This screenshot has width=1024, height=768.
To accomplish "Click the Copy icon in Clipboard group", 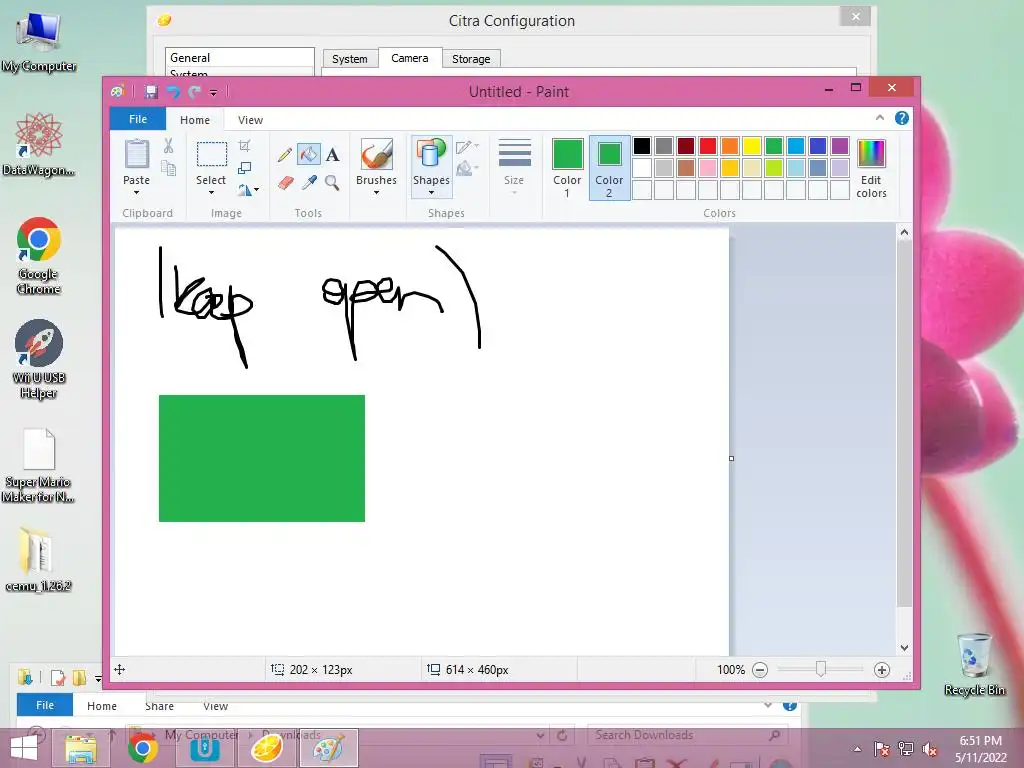I will 168,168.
